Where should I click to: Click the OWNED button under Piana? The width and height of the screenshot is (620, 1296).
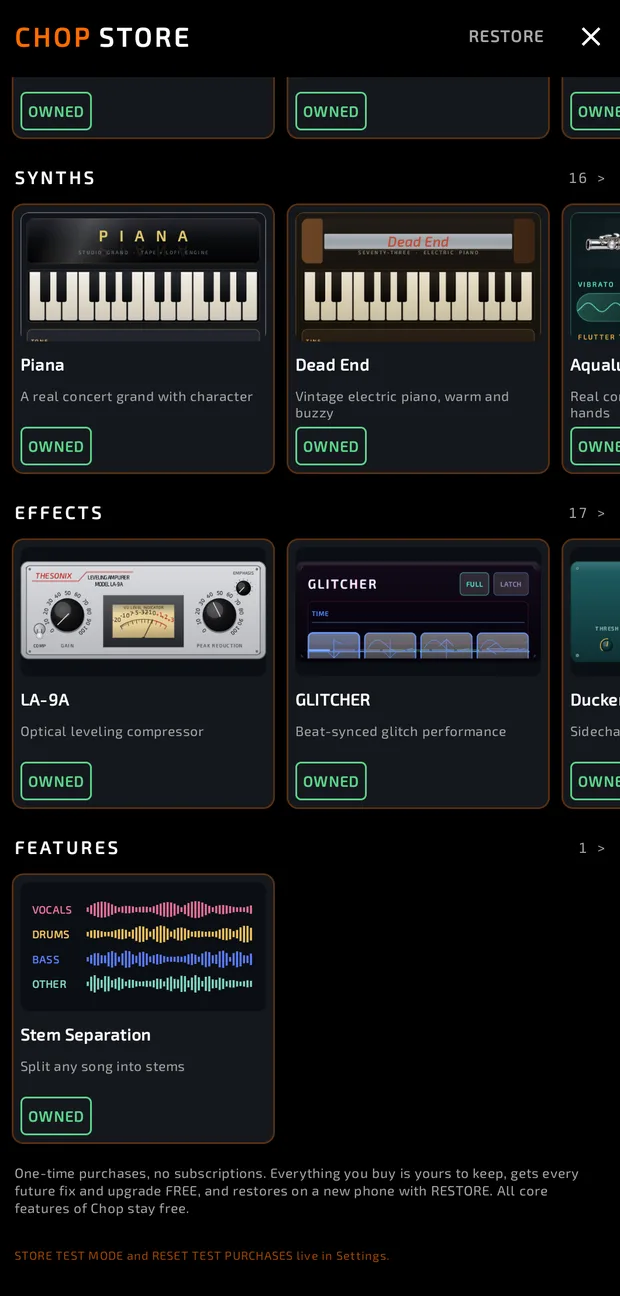56,446
